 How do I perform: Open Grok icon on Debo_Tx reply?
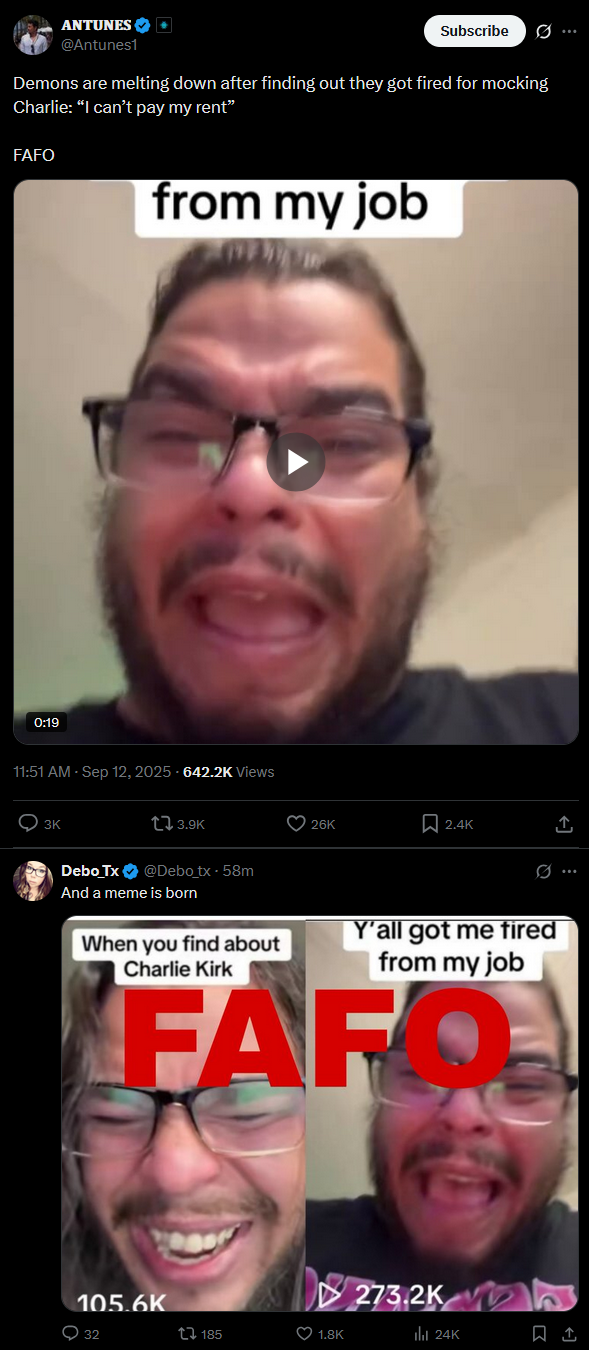(543, 871)
